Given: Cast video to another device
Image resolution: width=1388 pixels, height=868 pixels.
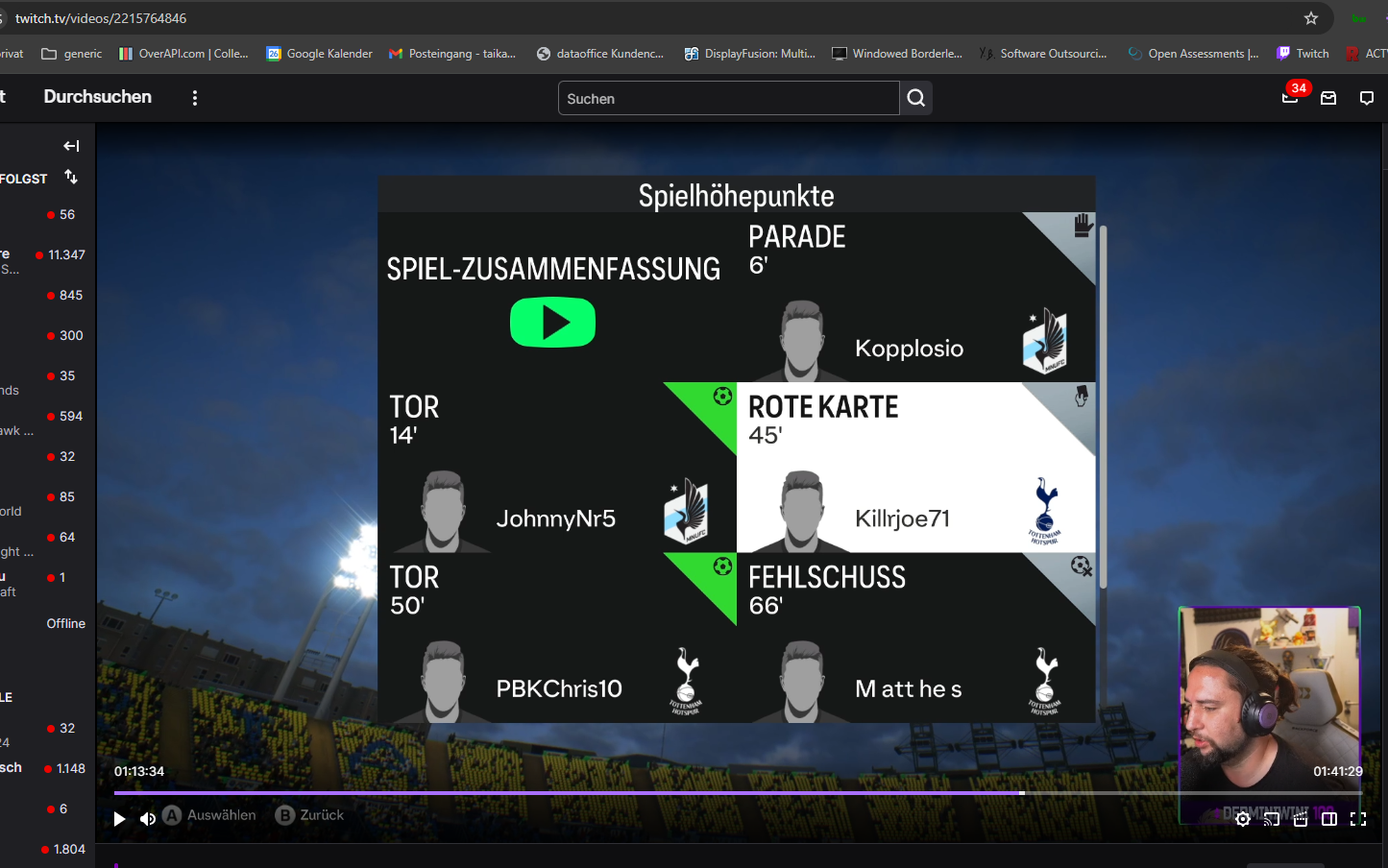Looking at the screenshot, I should coord(1272,819).
